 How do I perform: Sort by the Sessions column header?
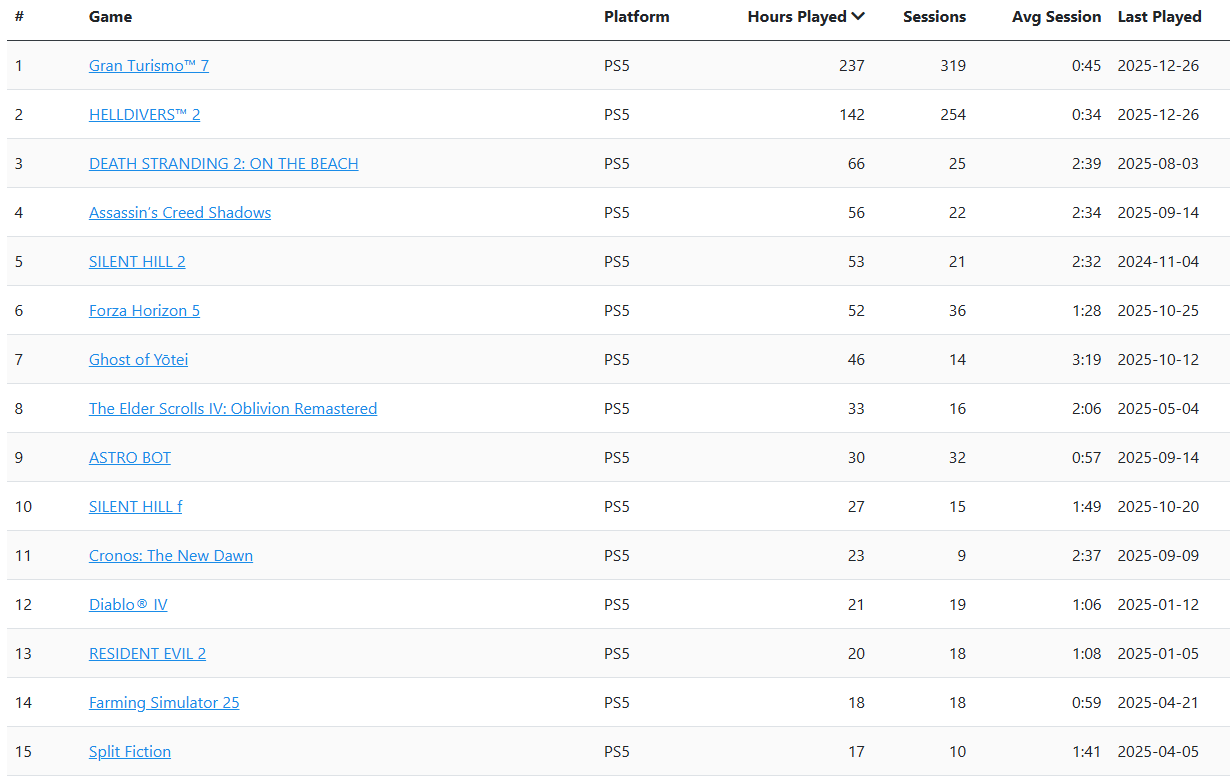click(x=935, y=17)
